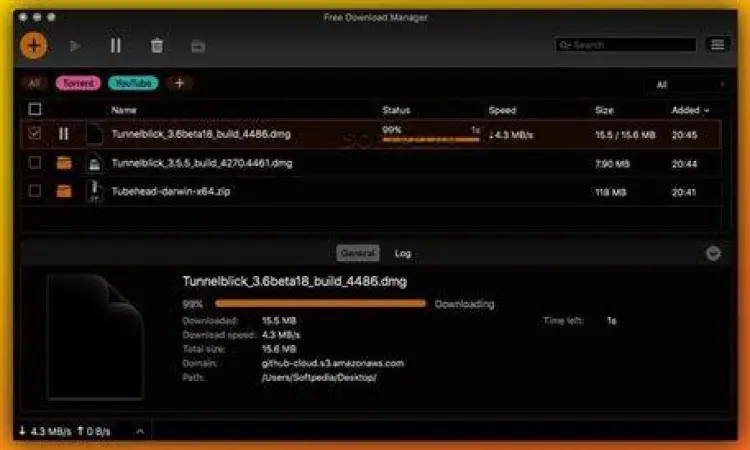The width and height of the screenshot is (750, 450).
Task: Select Tunnelblick_3.5.5_build_4270.4461.dmg file name
Action: [x=202, y=163]
